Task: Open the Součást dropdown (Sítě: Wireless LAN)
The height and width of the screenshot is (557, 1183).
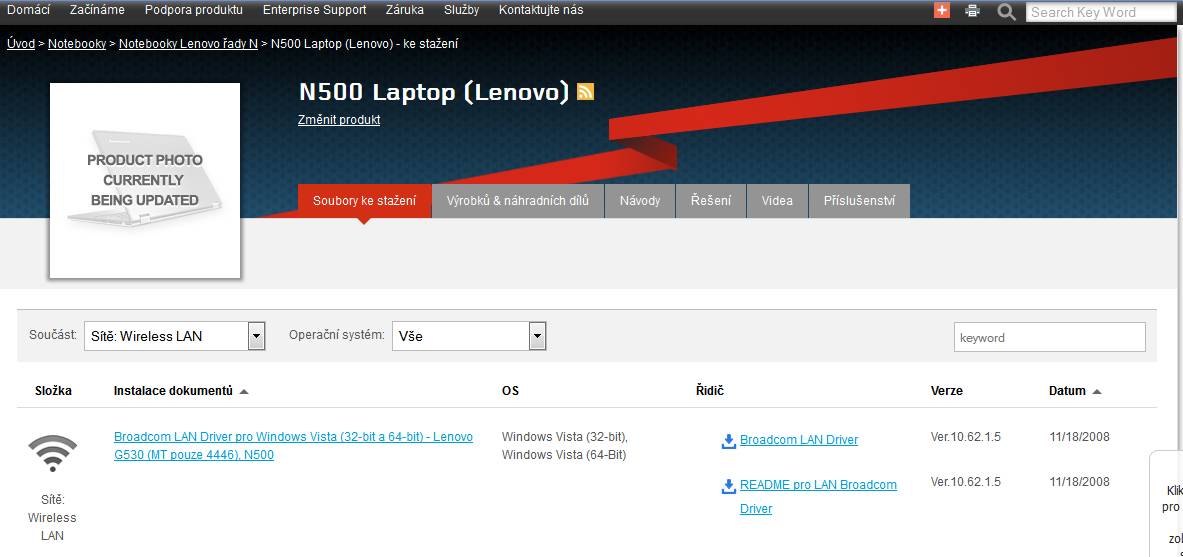Action: pos(174,336)
